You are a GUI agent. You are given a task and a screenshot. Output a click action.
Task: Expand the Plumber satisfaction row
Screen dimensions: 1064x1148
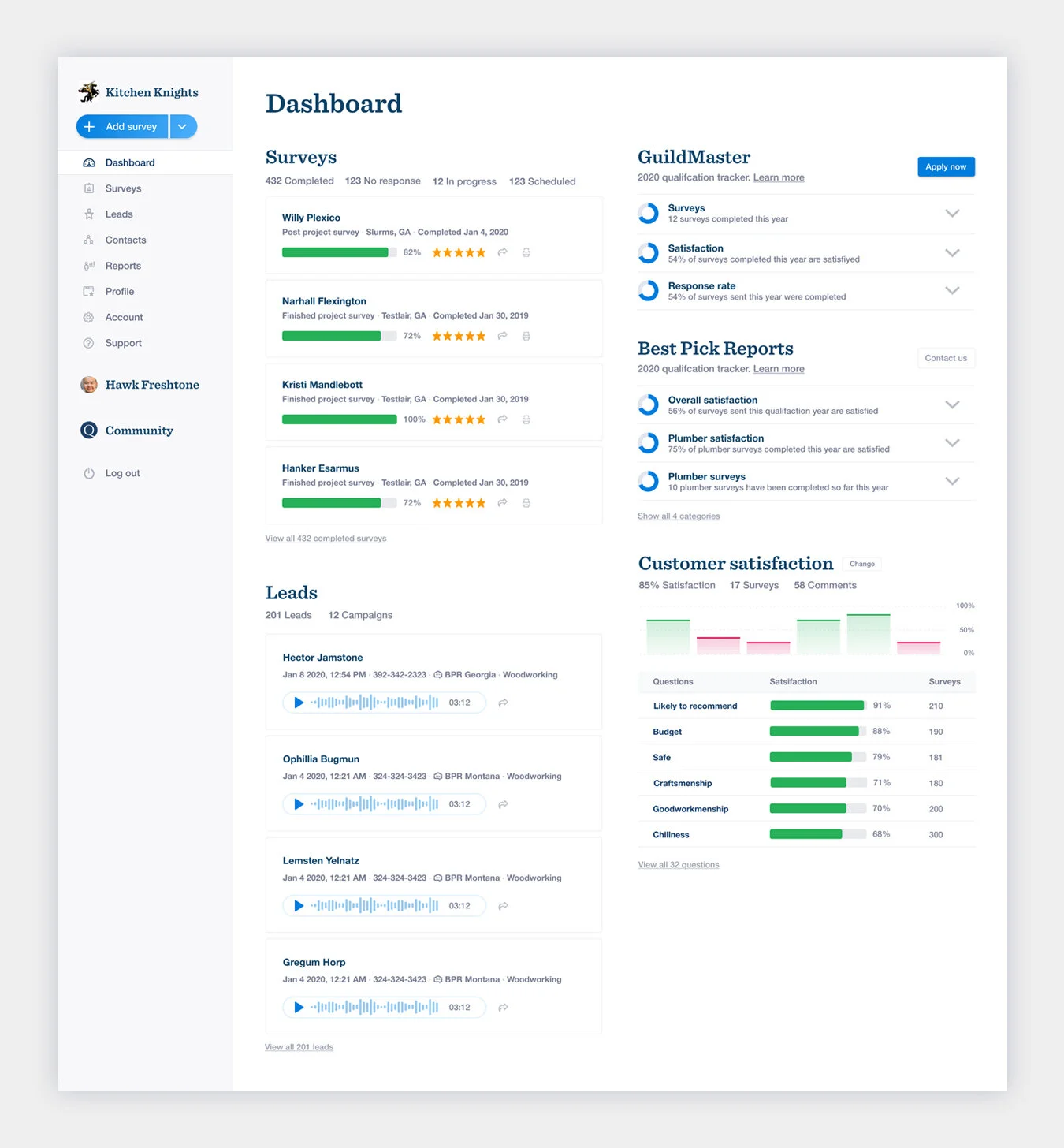(952, 442)
